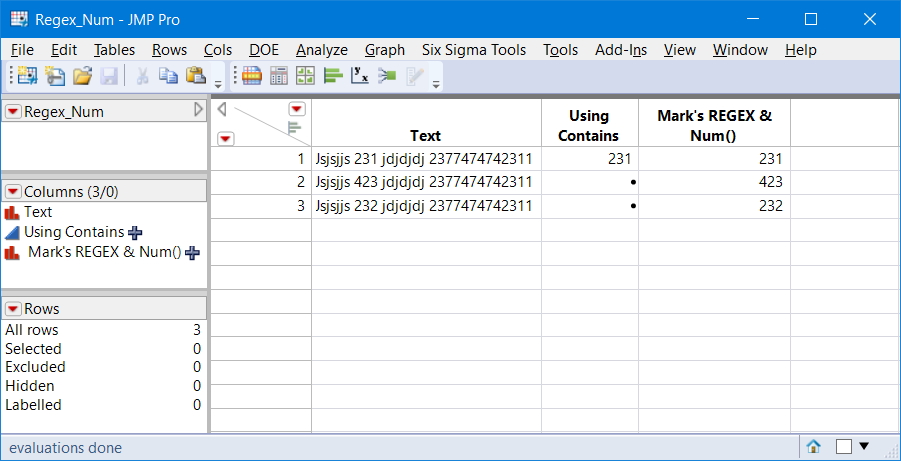
Task: Click the Copy icon in toolbar
Action: tap(168, 76)
